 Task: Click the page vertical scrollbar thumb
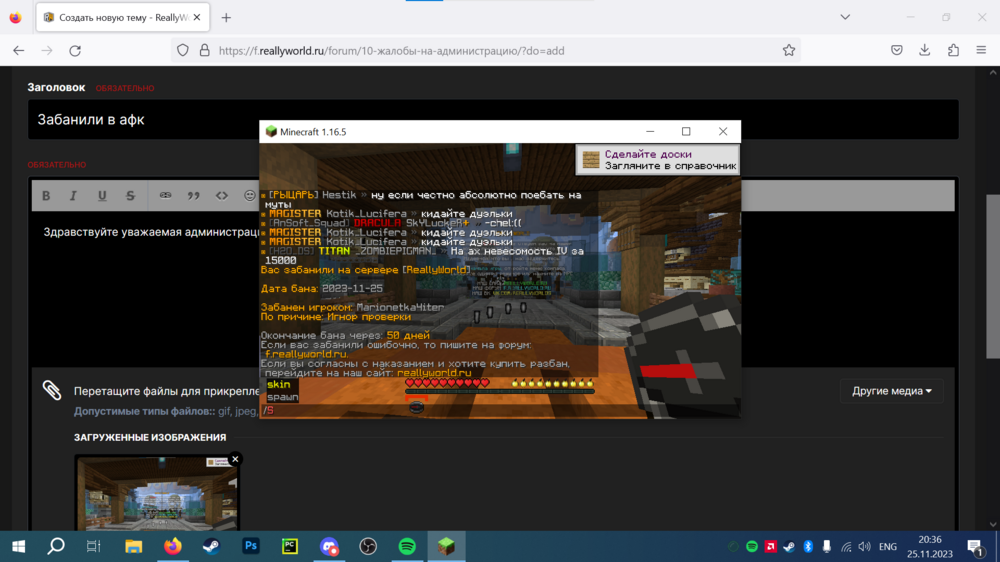tap(993, 276)
